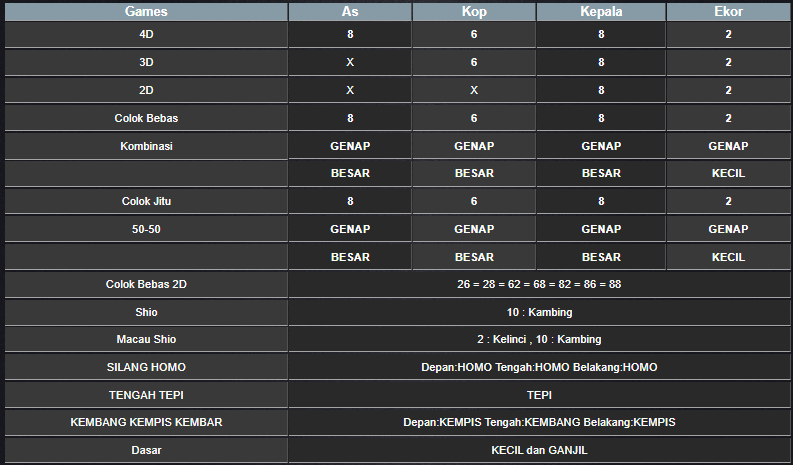Click the As column header
This screenshot has height=465, width=793.
(x=350, y=11)
